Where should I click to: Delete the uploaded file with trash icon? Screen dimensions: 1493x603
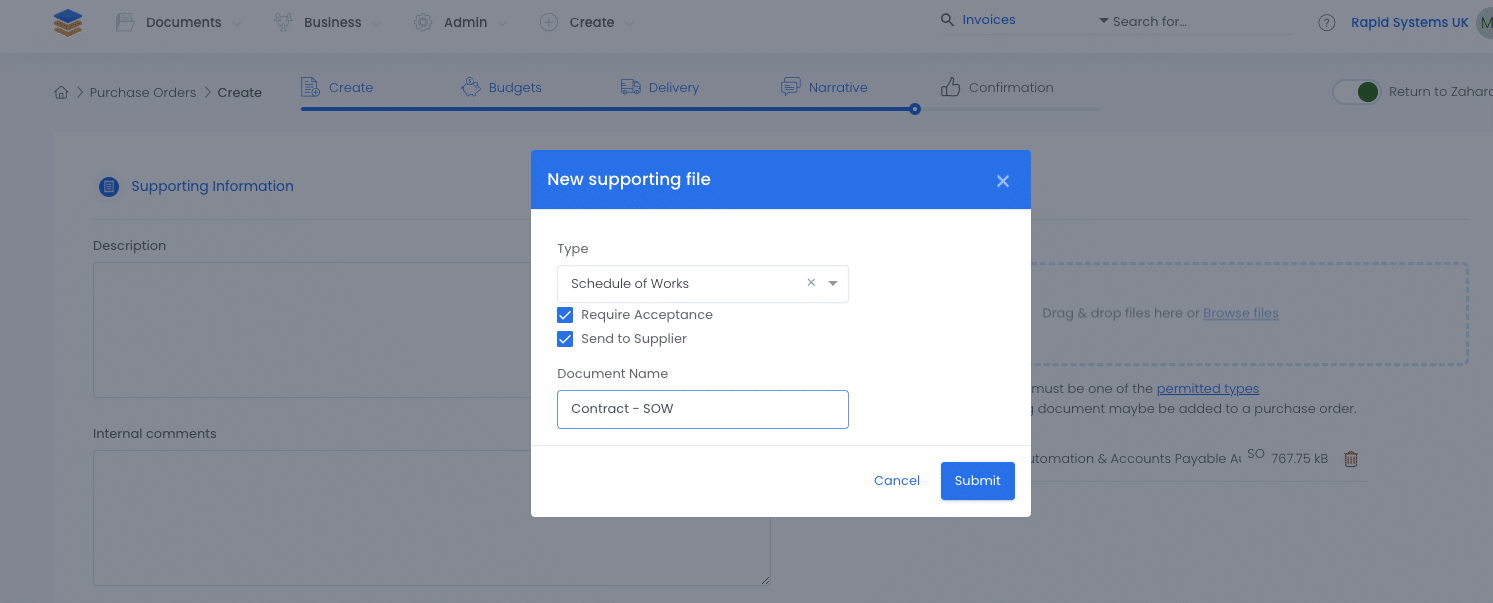coord(1351,459)
